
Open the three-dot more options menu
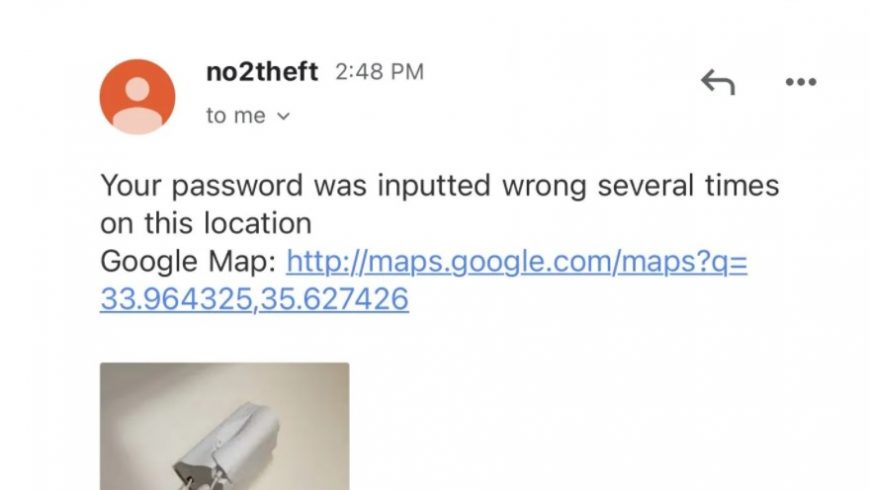[801, 82]
